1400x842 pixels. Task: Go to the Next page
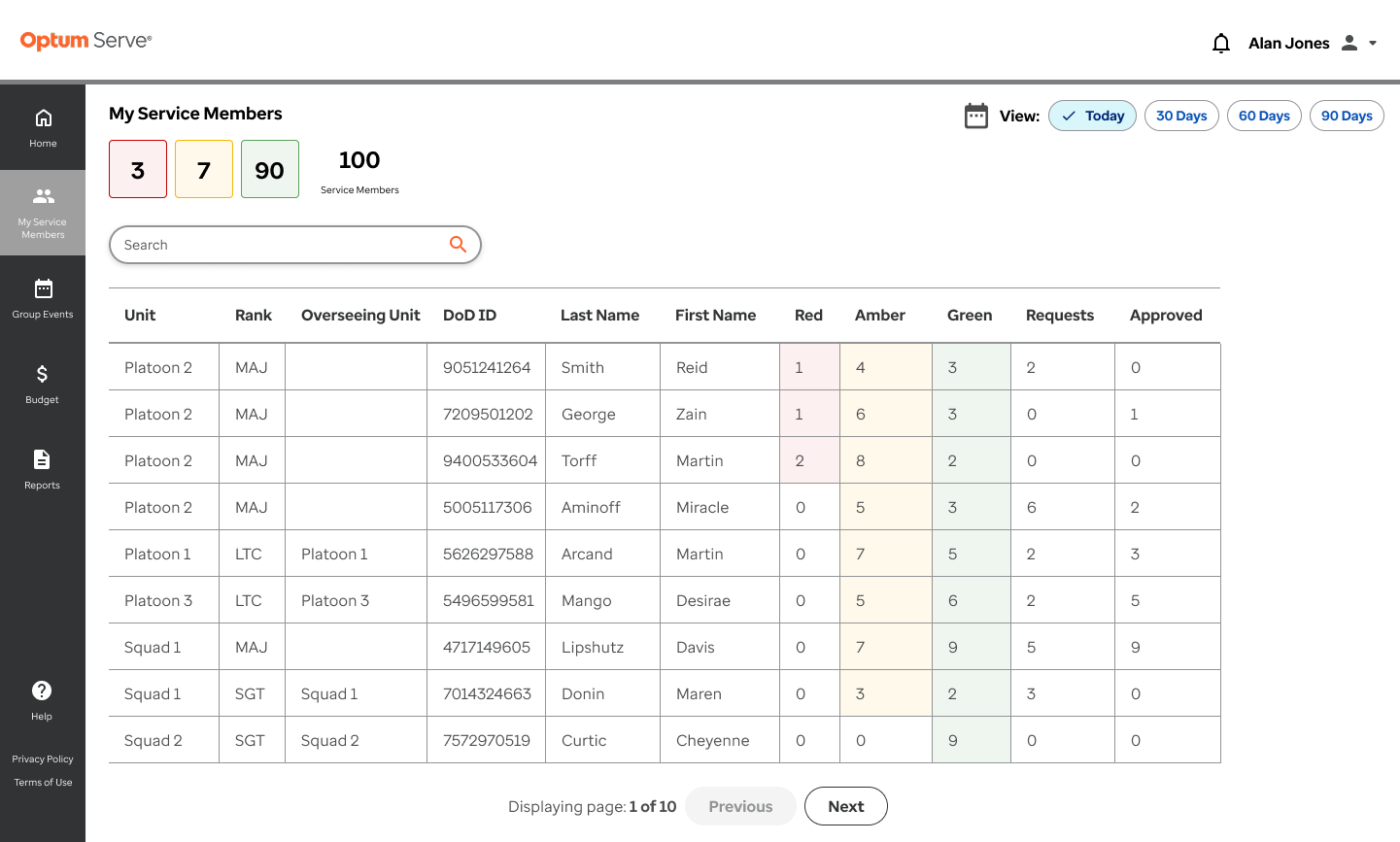point(846,806)
